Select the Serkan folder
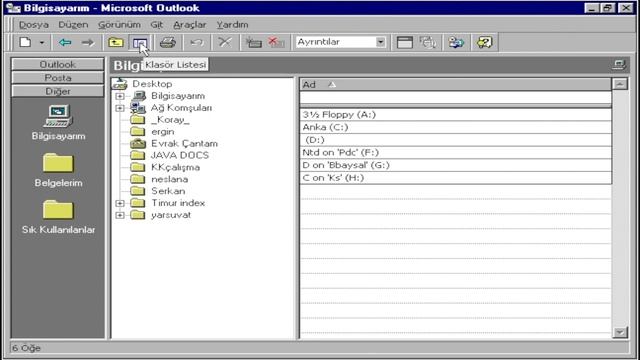 tap(168, 191)
